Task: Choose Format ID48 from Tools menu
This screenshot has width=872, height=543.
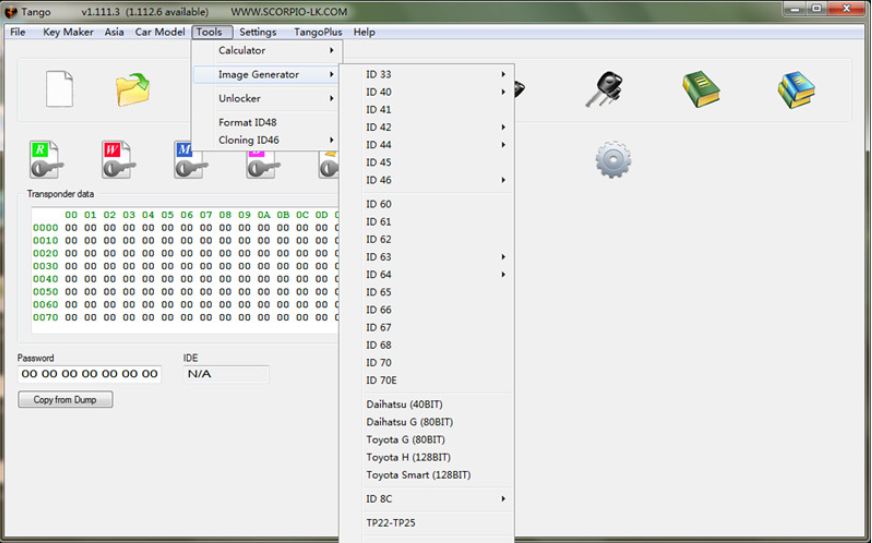Action: [266, 122]
